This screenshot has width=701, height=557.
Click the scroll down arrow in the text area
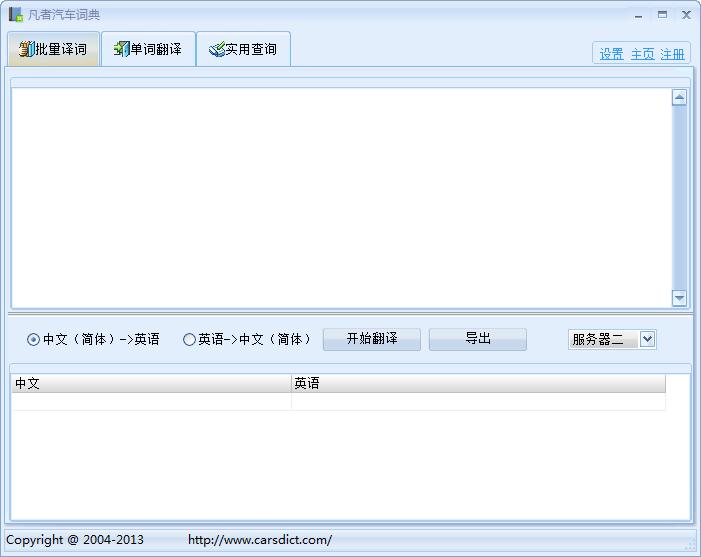[680, 298]
